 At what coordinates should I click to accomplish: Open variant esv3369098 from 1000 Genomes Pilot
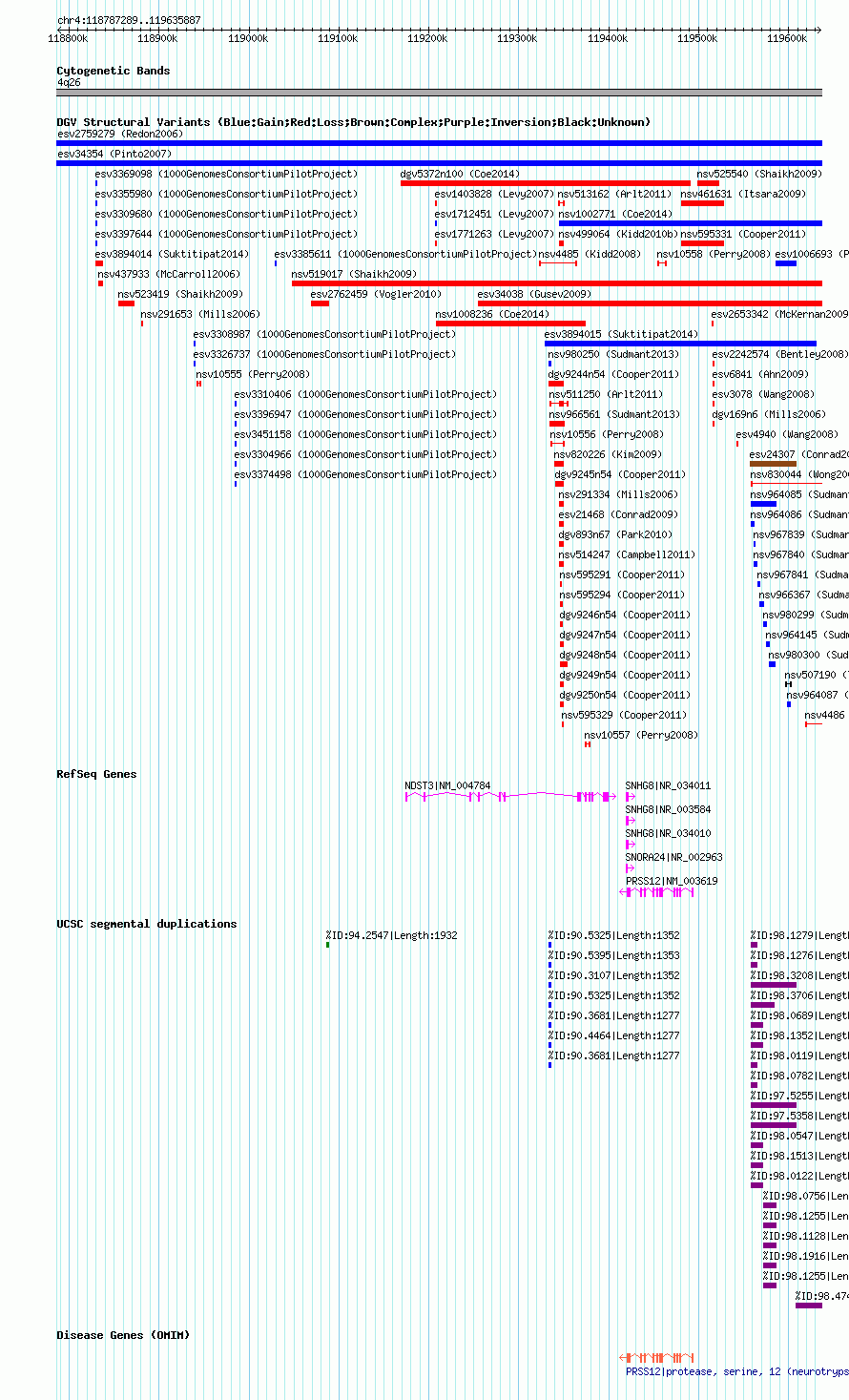226,174
